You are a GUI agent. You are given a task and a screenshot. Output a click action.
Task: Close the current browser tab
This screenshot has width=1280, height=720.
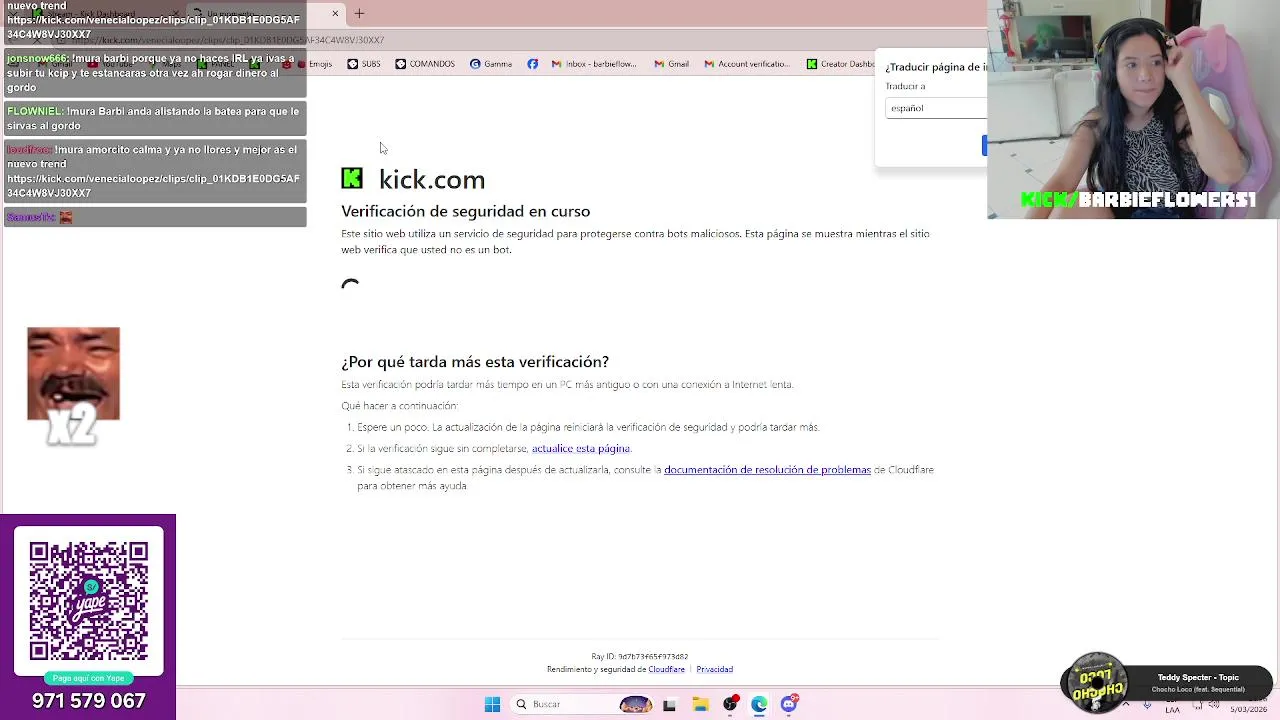pos(335,13)
